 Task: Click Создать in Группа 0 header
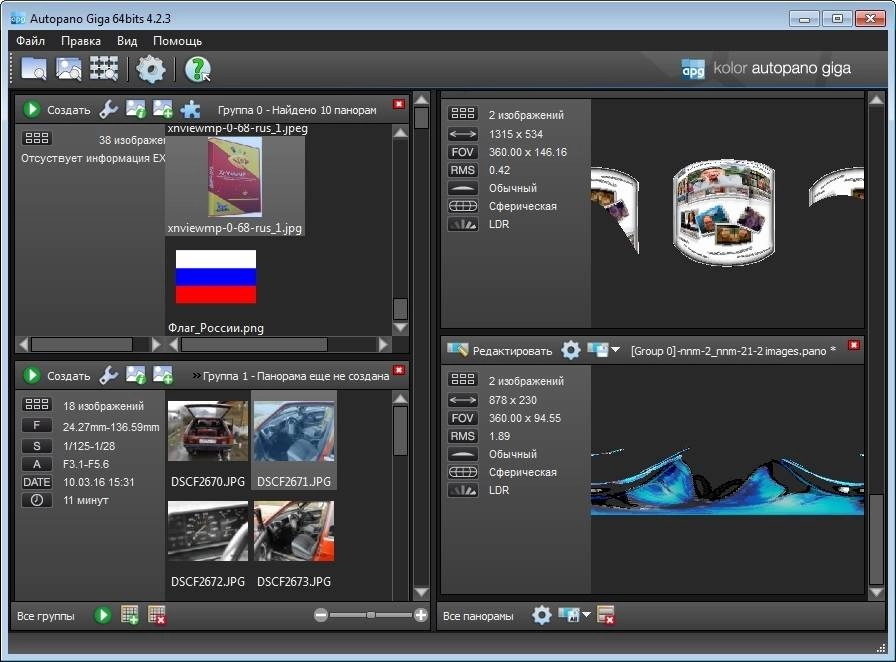(x=69, y=110)
